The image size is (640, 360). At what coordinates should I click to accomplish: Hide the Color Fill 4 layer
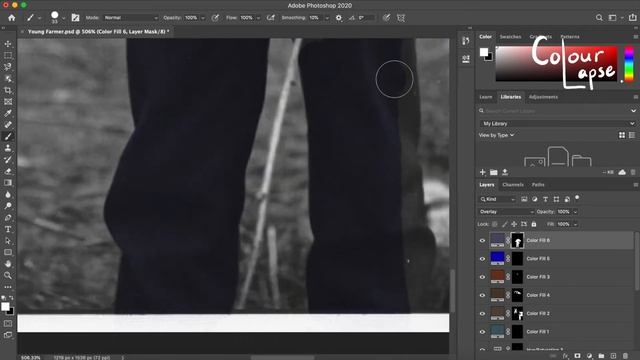(x=482, y=295)
